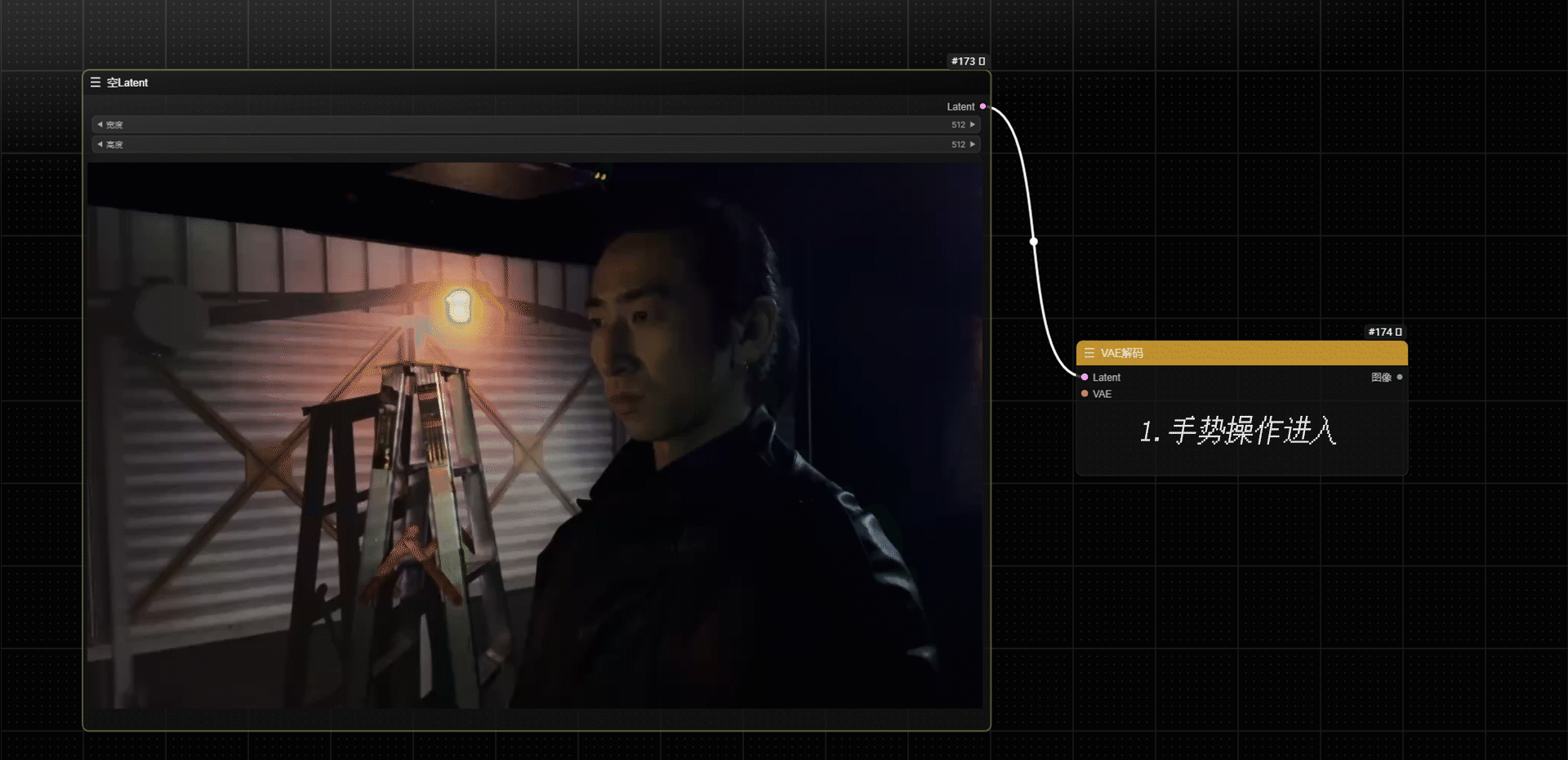Decrease 宽度 with its left arrow
The height and width of the screenshot is (760, 1568).
[100, 124]
